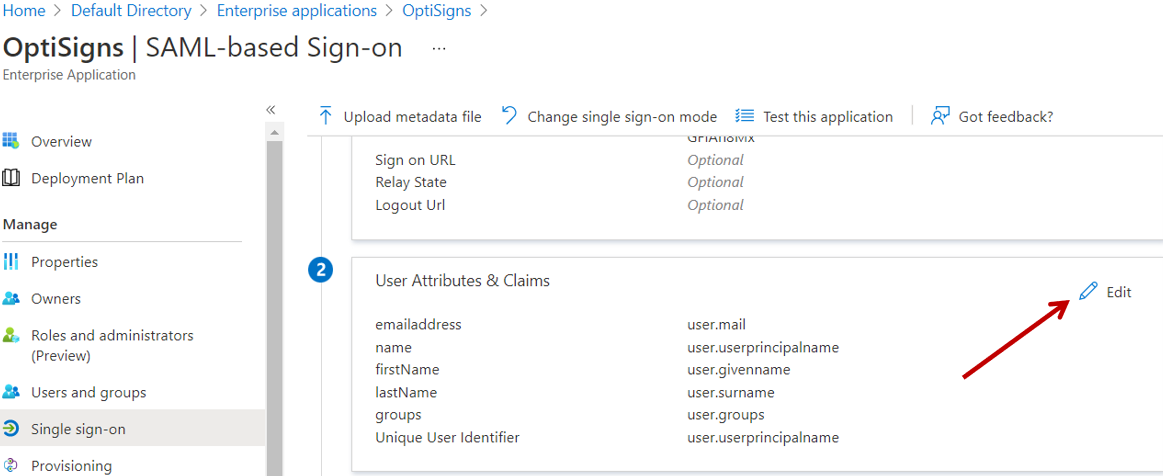Click sidebar scrollbar up arrow

[x=274, y=133]
